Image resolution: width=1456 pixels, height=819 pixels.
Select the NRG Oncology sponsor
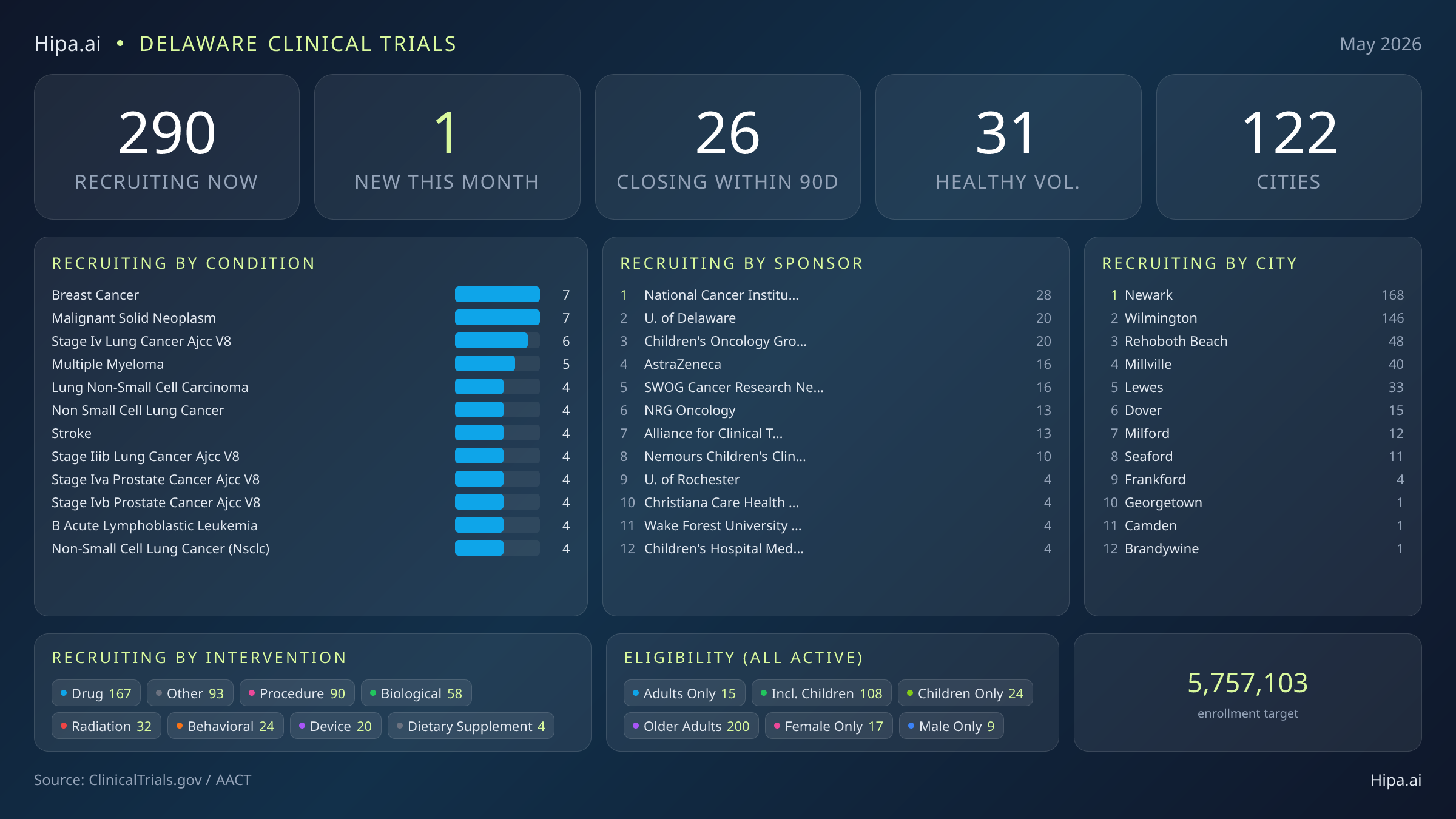tap(835, 410)
